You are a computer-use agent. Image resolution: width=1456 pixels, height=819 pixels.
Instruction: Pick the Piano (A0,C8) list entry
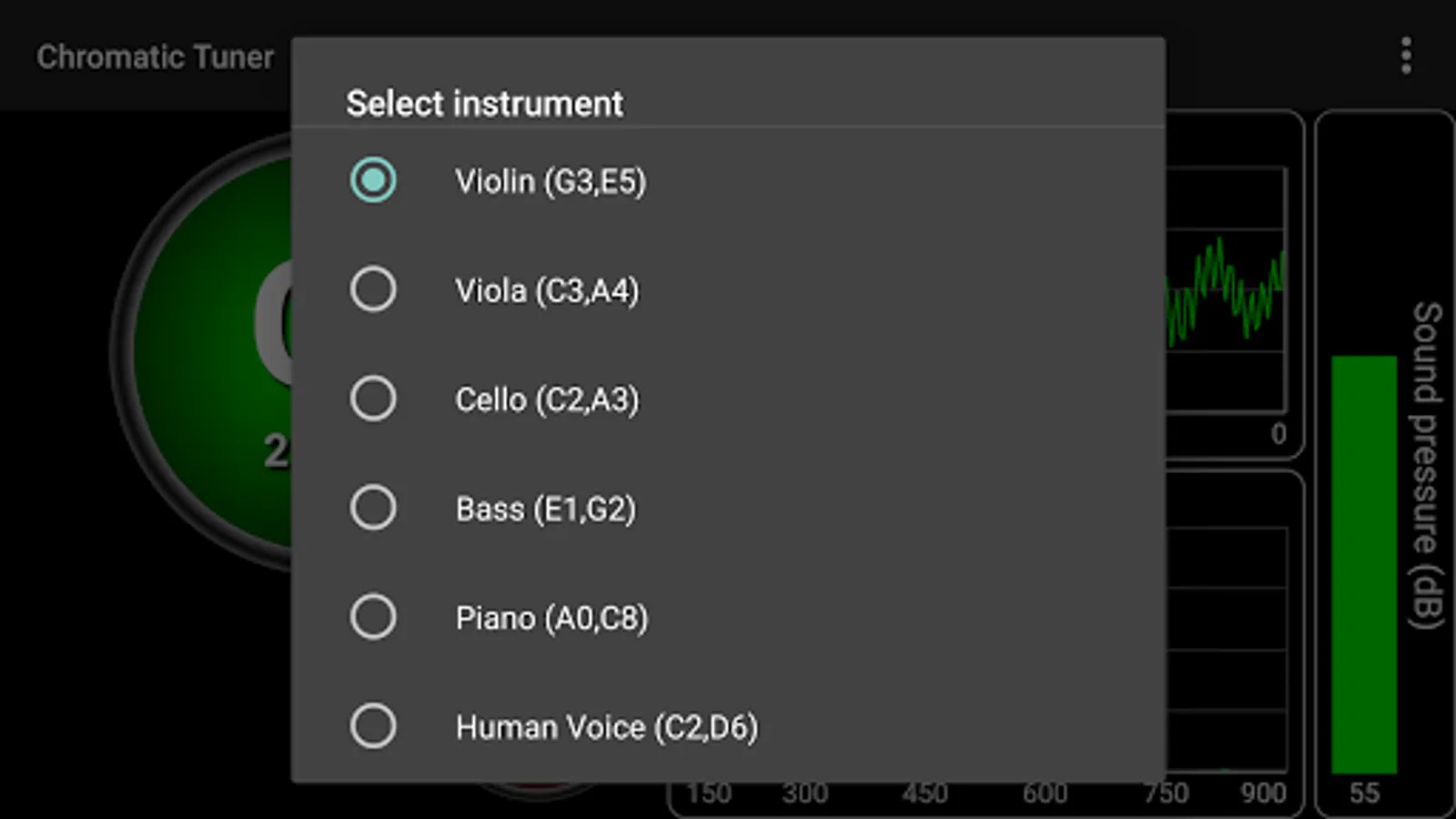(x=551, y=618)
